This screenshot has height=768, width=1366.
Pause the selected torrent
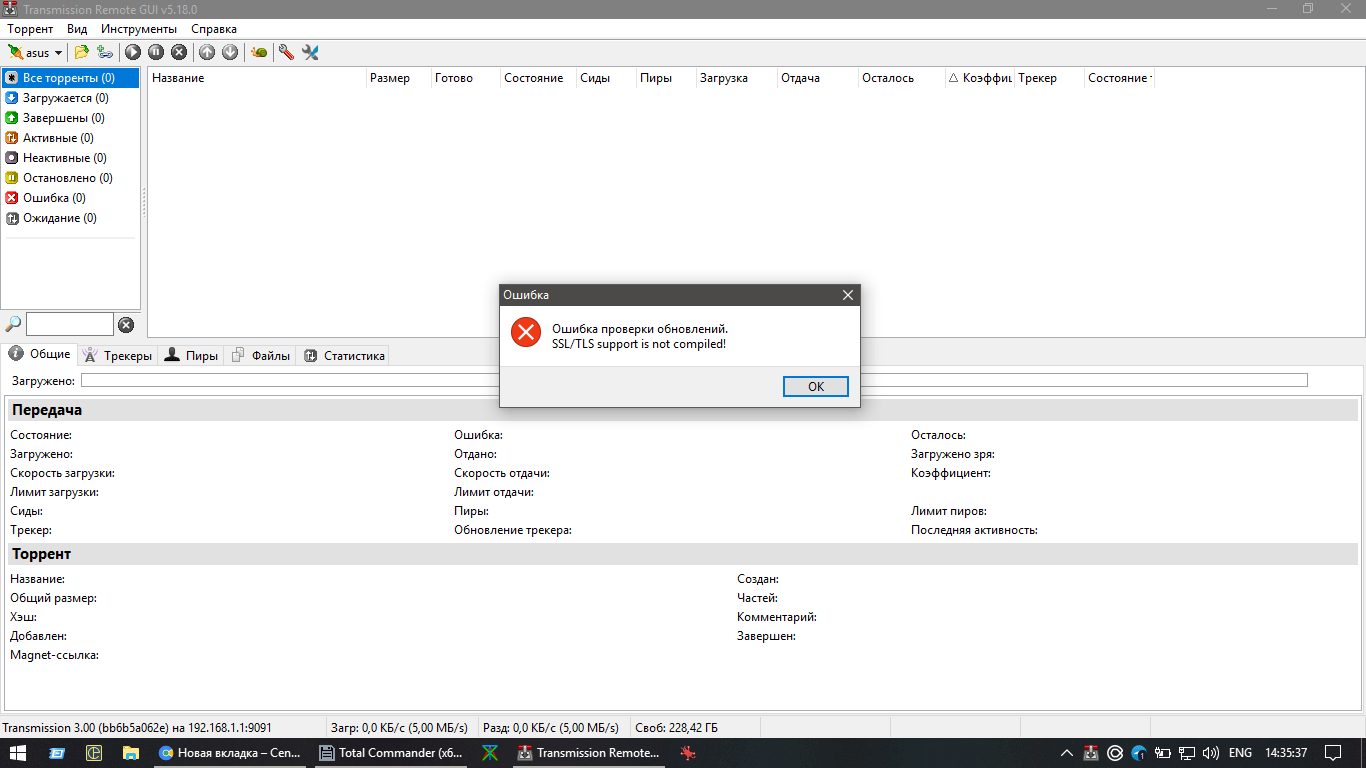(x=157, y=52)
